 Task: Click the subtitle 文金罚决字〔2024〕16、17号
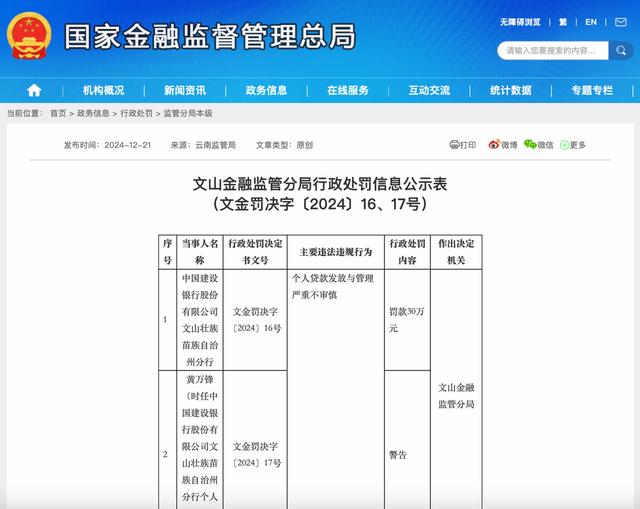[320, 204]
